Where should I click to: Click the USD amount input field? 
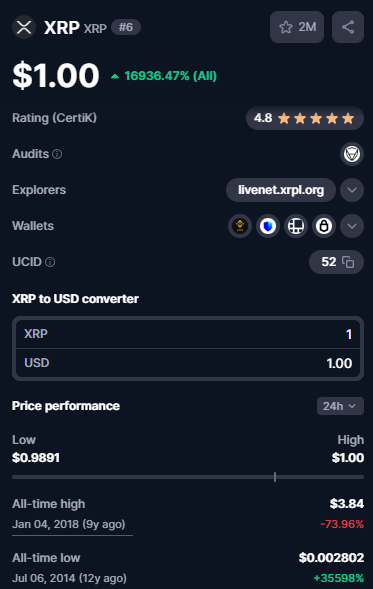[188, 363]
